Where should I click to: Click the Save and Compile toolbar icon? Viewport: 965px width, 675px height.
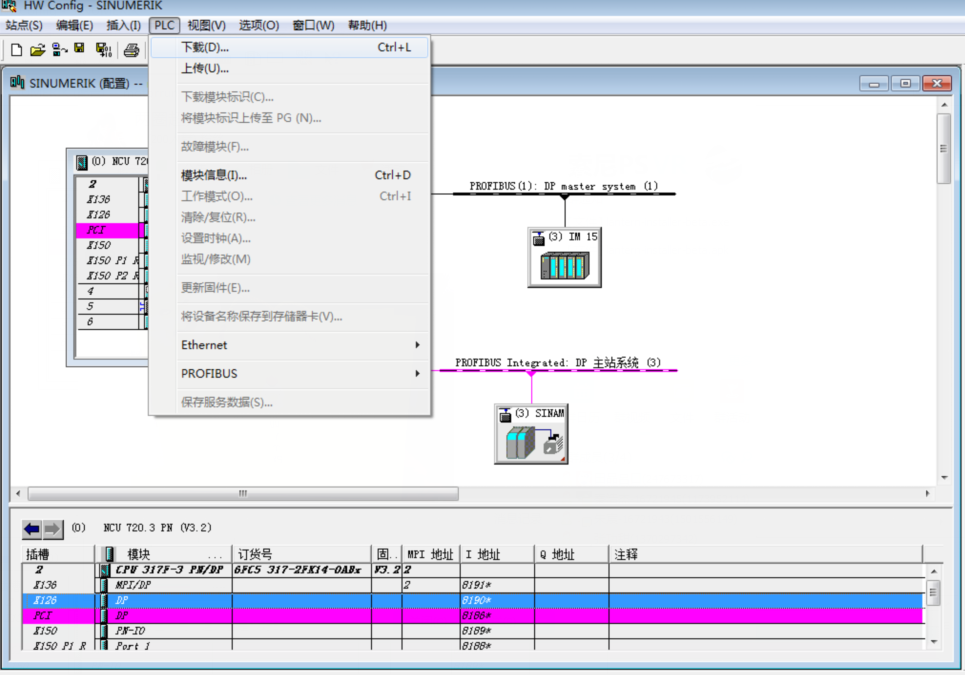(x=103, y=50)
